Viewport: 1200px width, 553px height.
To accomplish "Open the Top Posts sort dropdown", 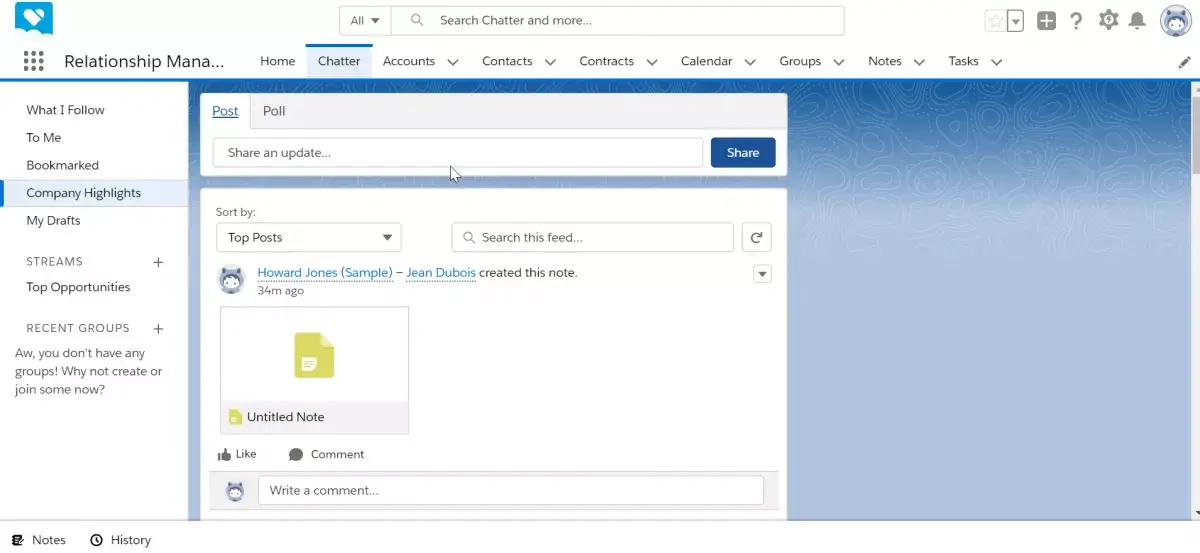I will pos(308,237).
